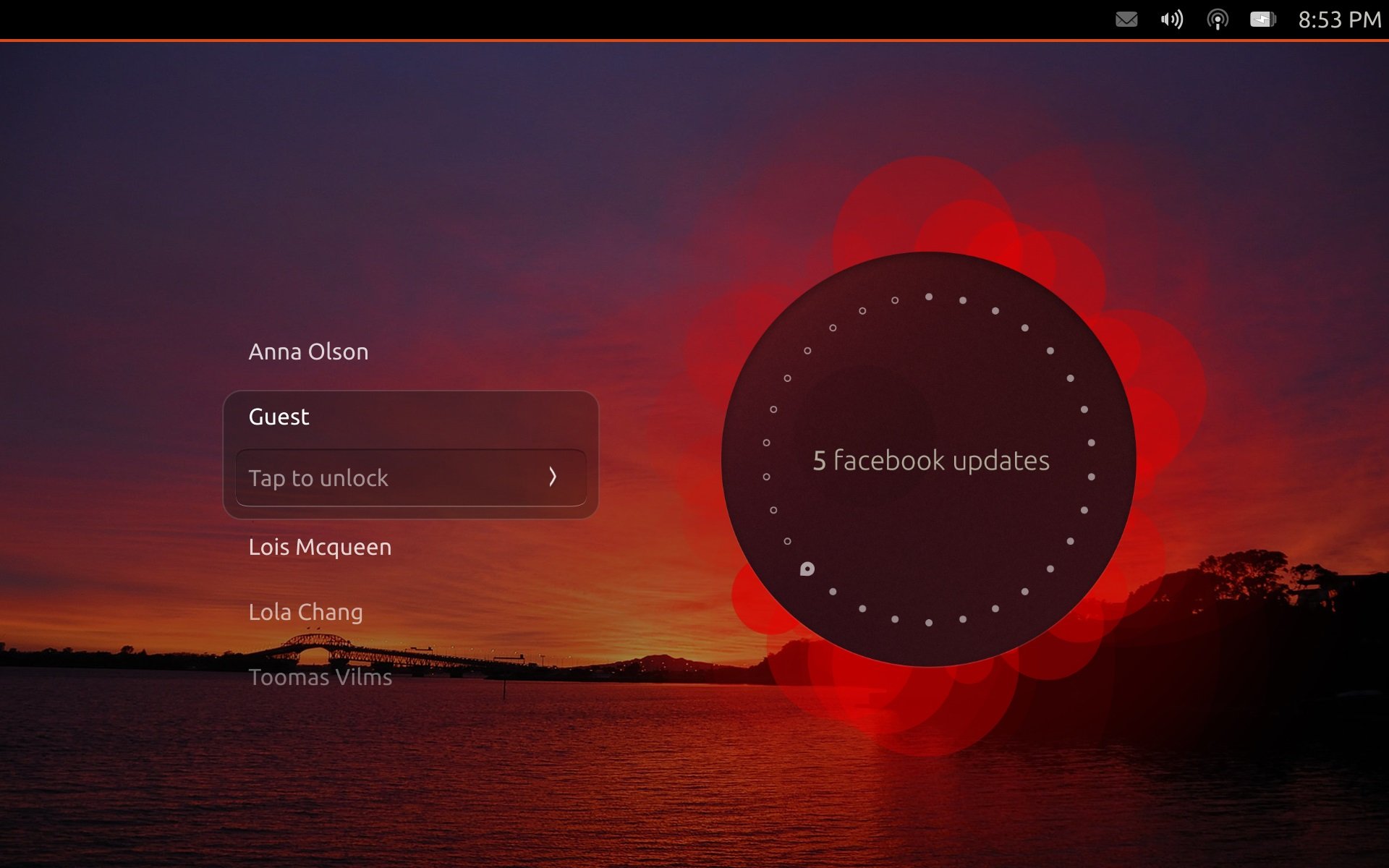
Task: Click the 8:53 PM clock
Action: pyautogui.click(x=1339, y=20)
